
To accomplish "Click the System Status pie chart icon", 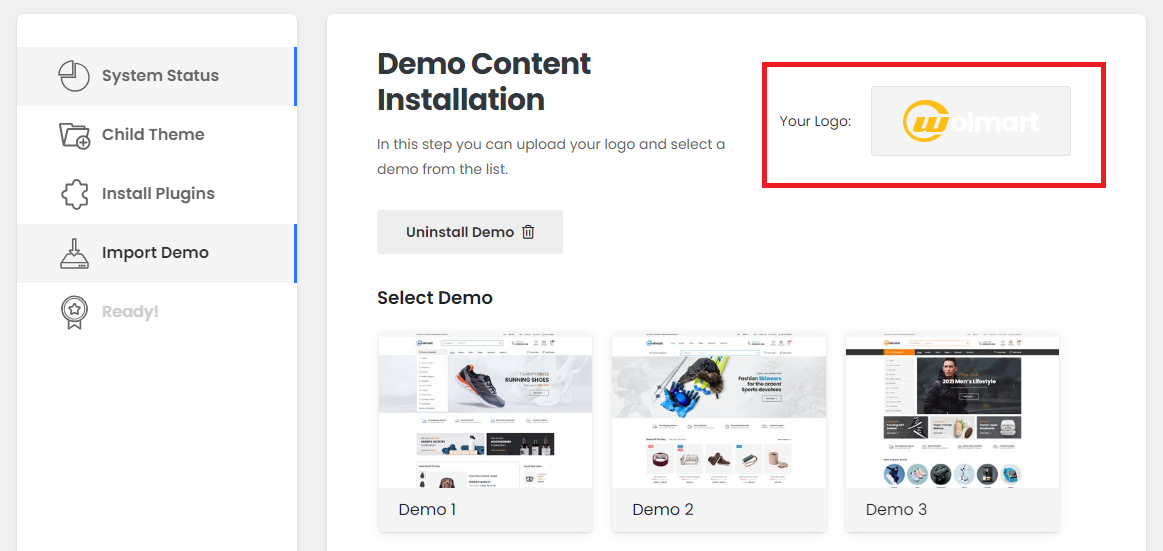I will [73, 76].
